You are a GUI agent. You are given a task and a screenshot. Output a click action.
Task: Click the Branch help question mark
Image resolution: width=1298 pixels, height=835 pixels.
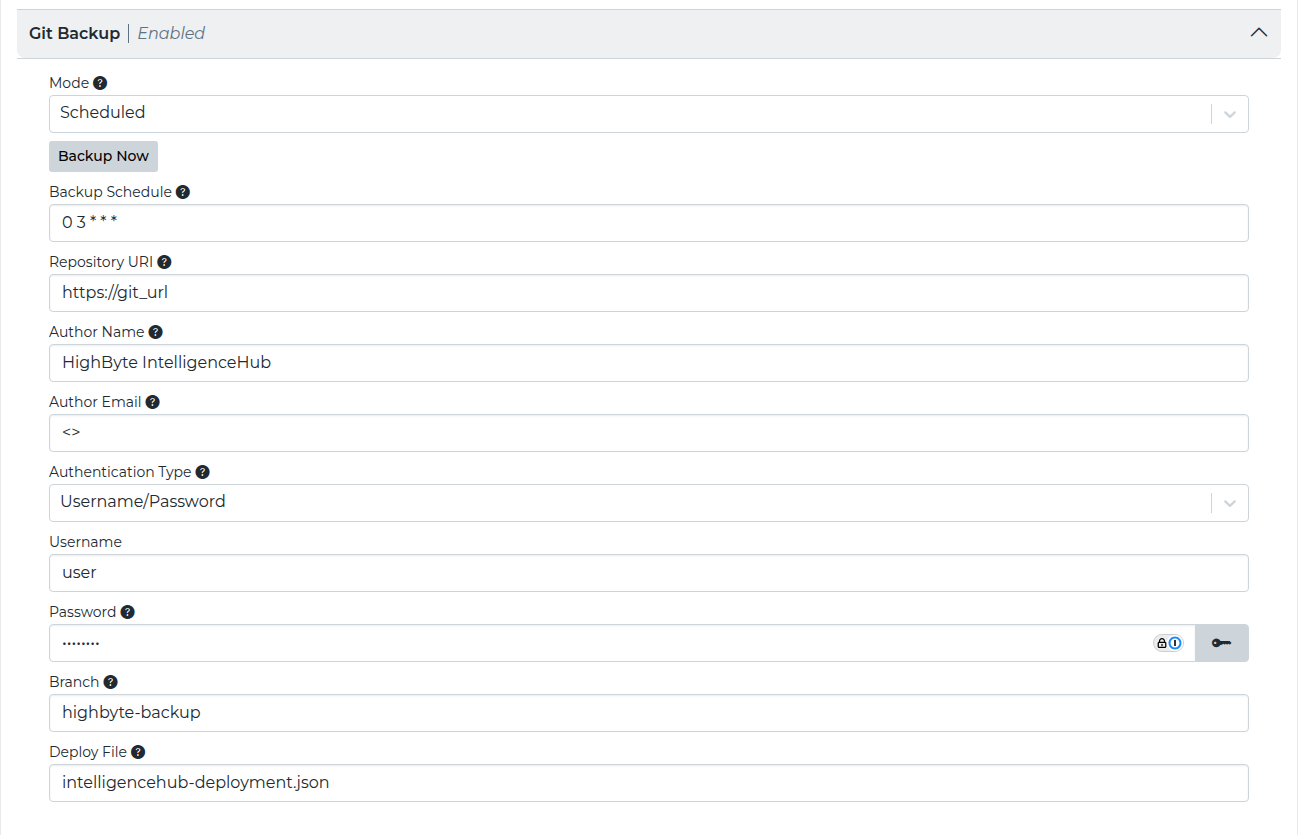click(110, 681)
